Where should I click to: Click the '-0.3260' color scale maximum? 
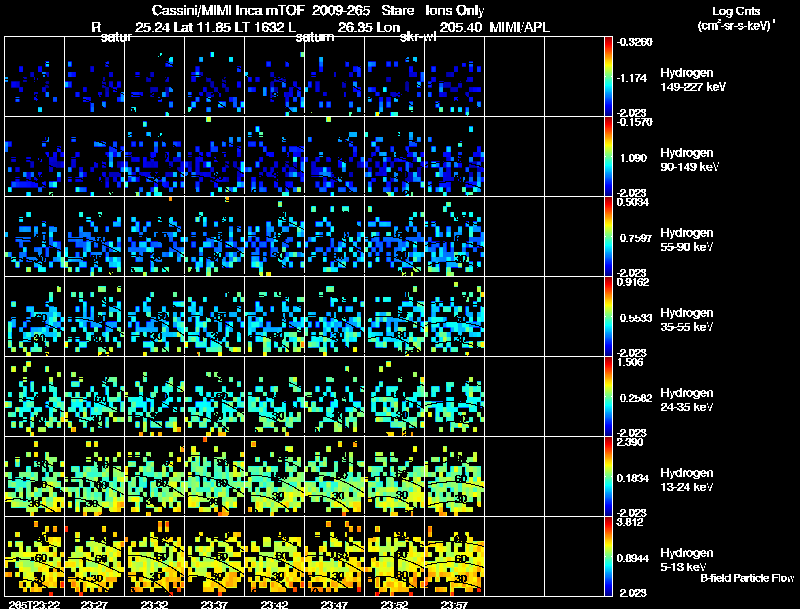click(x=634, y=42)
